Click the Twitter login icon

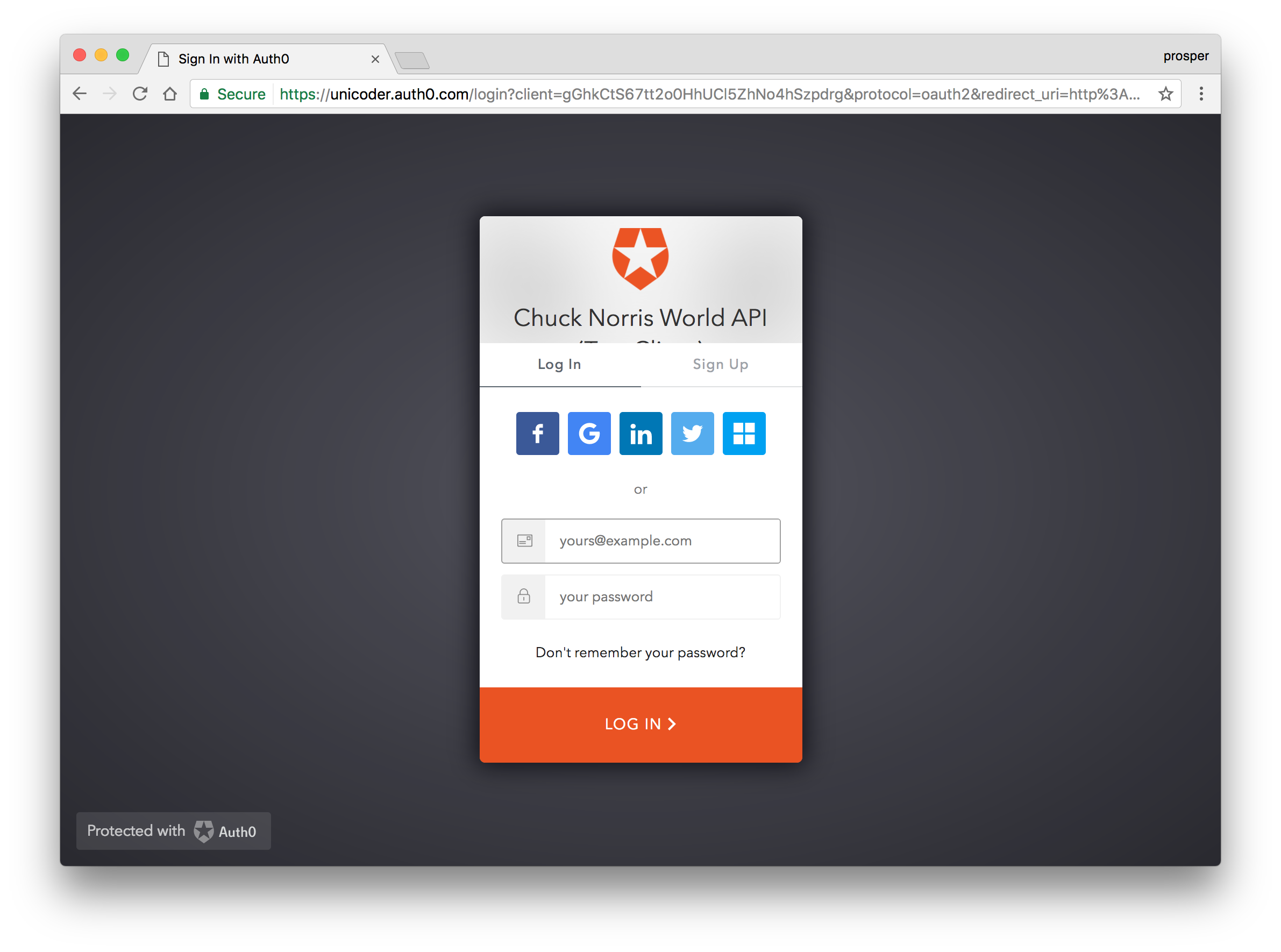click(692, 434)
